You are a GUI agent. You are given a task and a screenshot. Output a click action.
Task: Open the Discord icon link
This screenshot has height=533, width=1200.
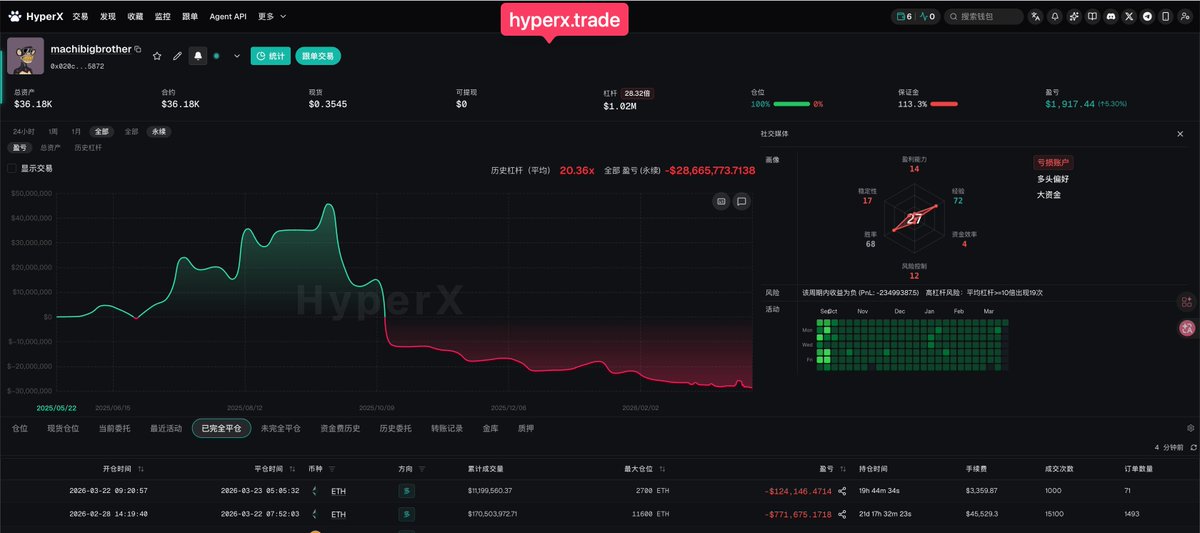point(1111,17)
